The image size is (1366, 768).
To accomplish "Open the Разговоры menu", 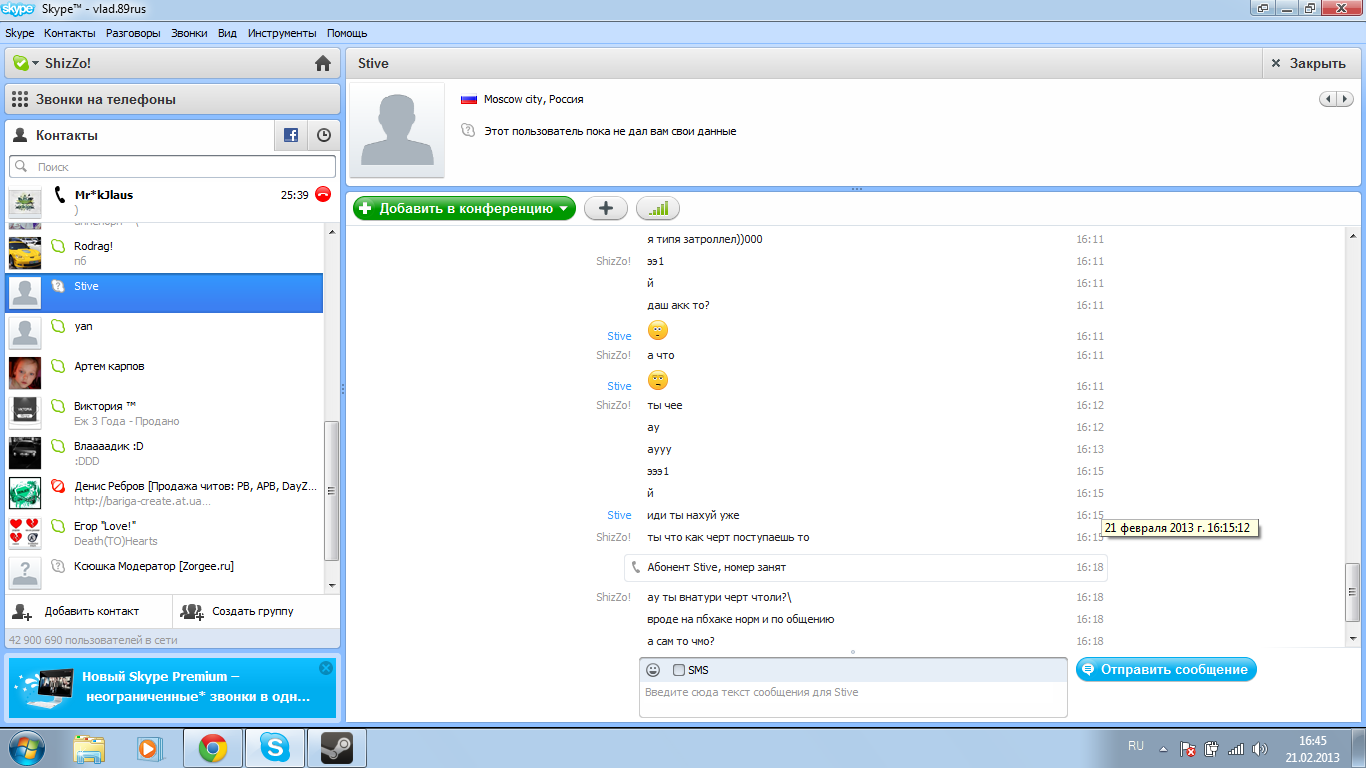I will pos(133,33).
